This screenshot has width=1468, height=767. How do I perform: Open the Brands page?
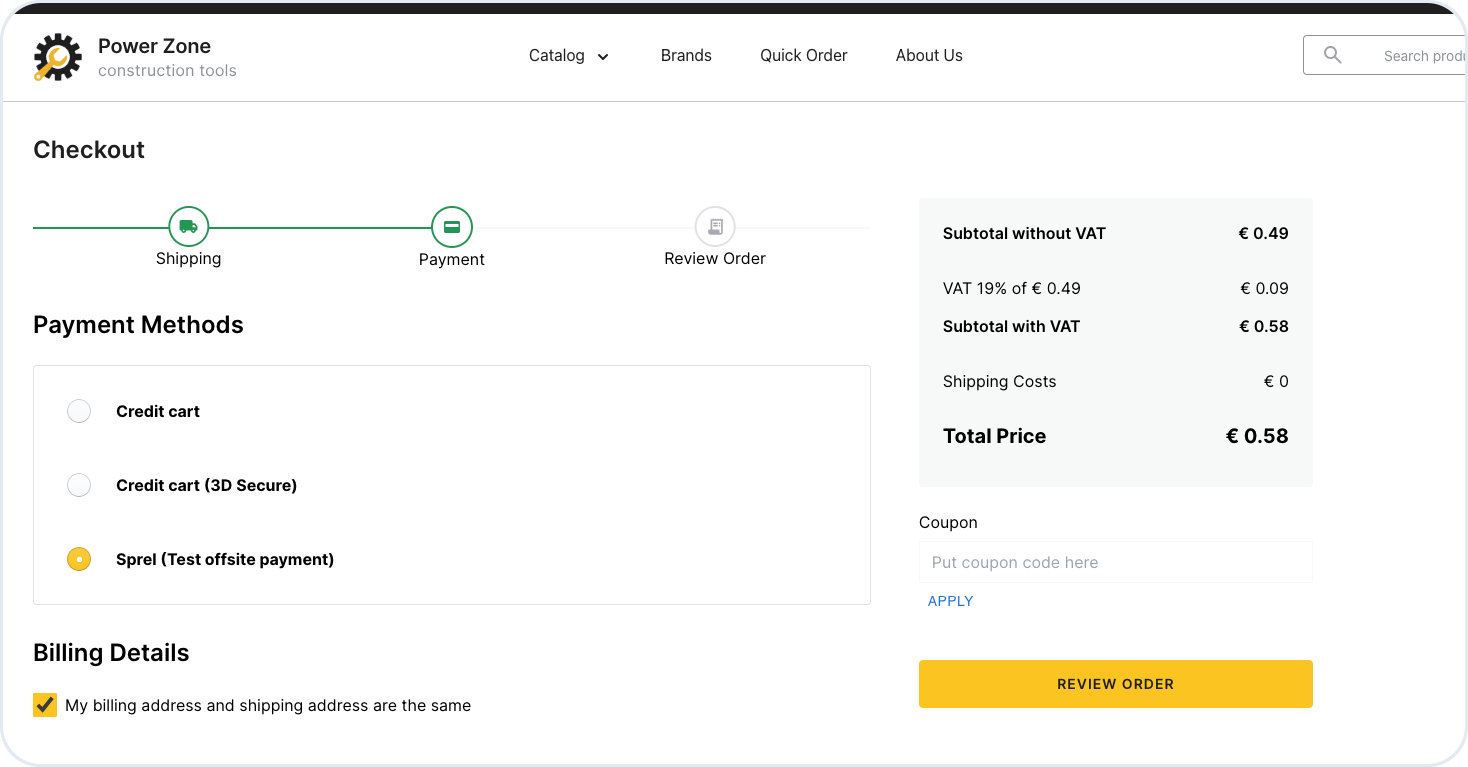point(686,55)
